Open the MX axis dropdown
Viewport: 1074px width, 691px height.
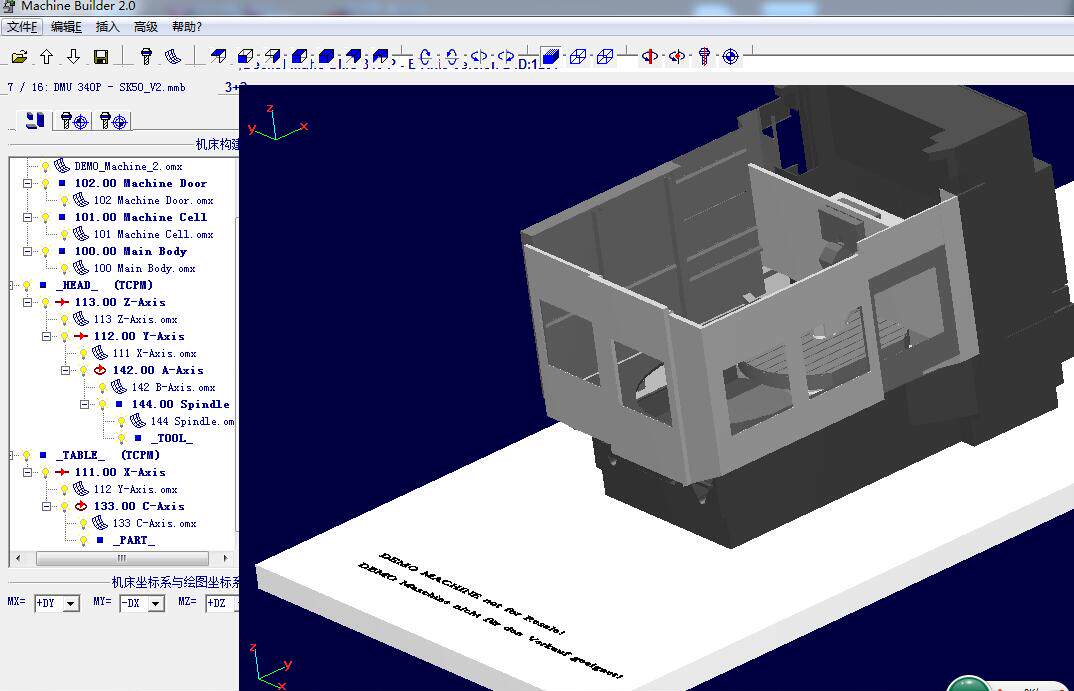click(x=70, y=604)
